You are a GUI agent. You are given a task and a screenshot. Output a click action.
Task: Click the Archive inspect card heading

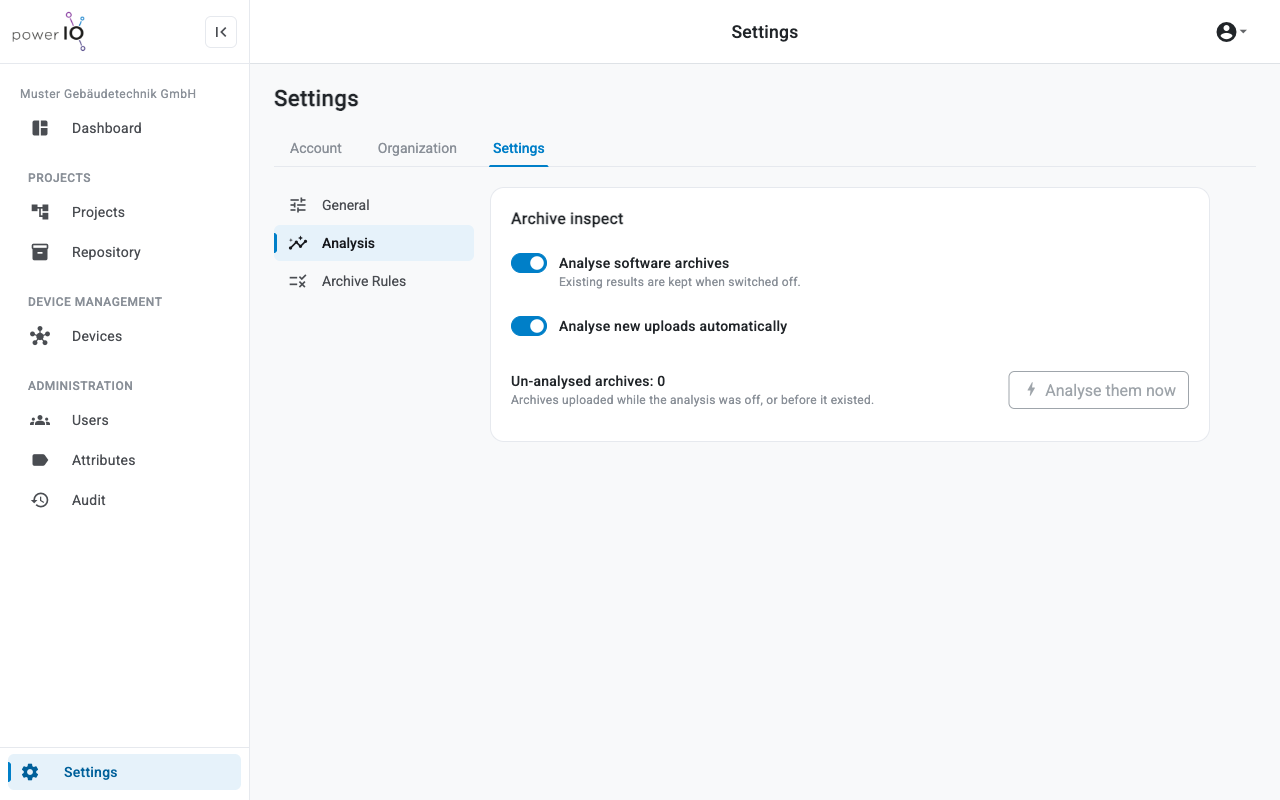click(x=567, y=219)
